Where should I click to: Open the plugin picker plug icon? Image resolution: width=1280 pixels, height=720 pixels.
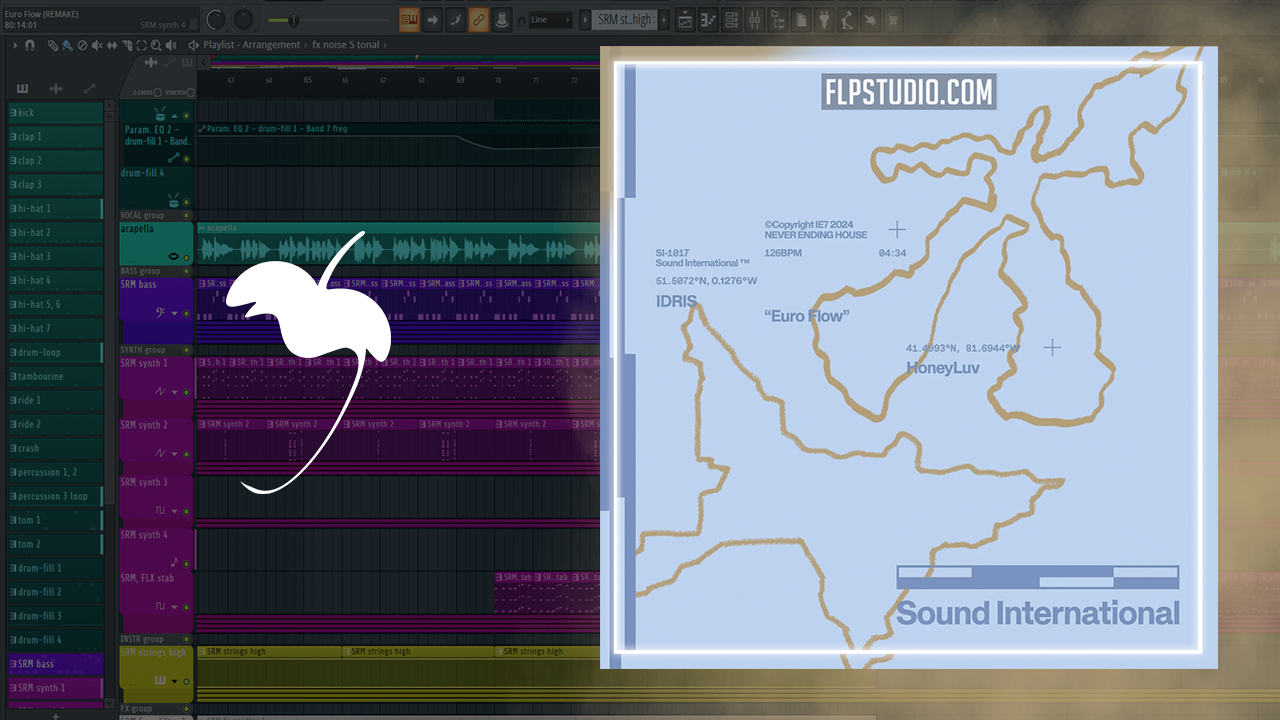(824, 20)
